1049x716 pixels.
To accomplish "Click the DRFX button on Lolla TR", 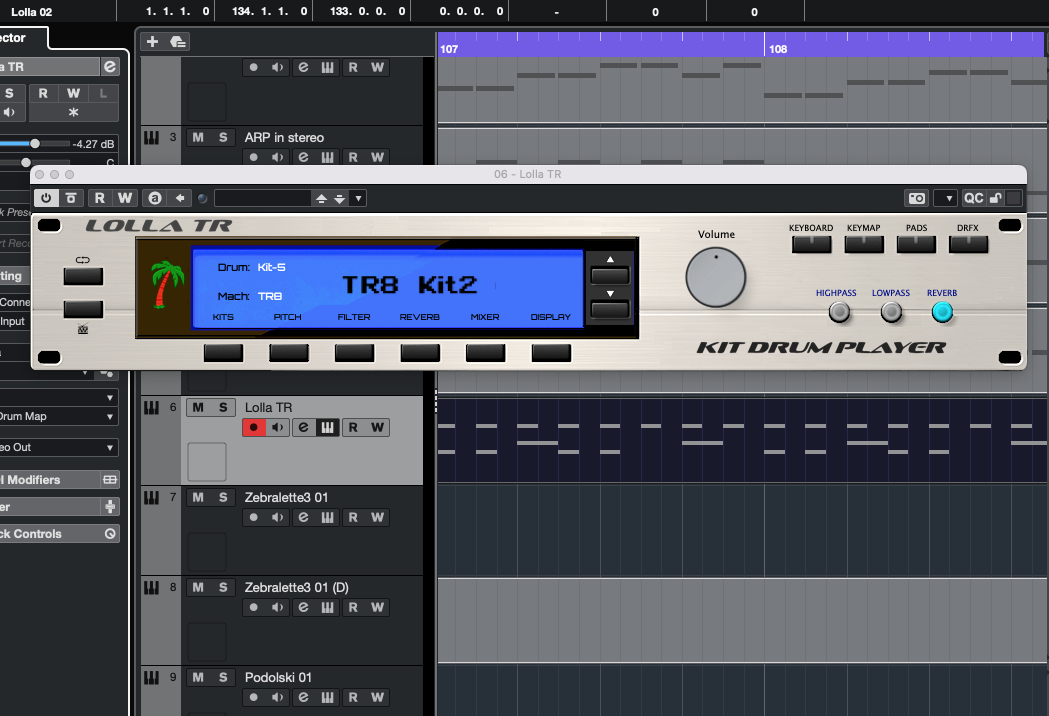I will [968, 244].
